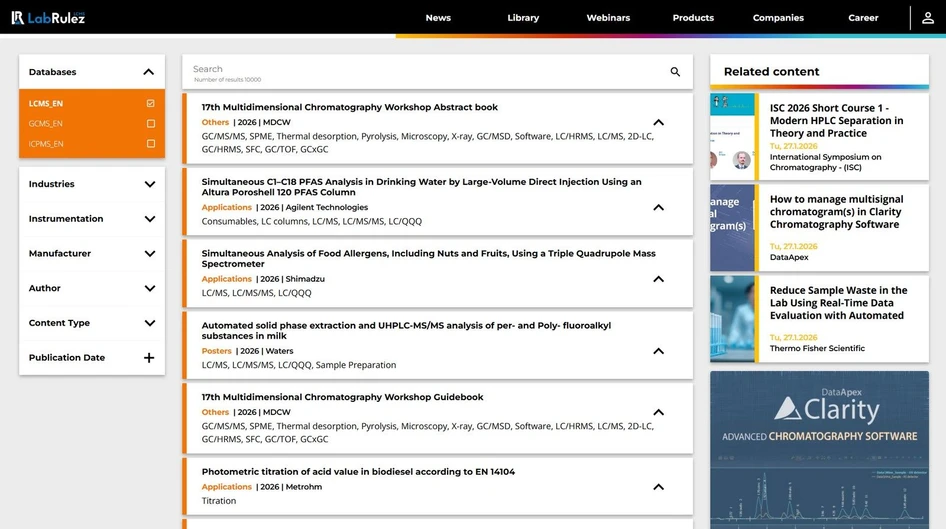The height and width of the screenshot is (529, 946).
Task: Click the DataApex Clarity software banner
Action: [819, 449]
